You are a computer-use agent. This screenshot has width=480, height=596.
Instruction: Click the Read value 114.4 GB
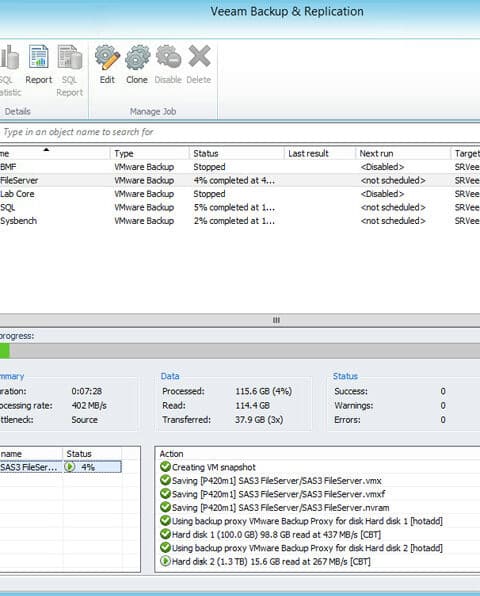tap(252, 406)
